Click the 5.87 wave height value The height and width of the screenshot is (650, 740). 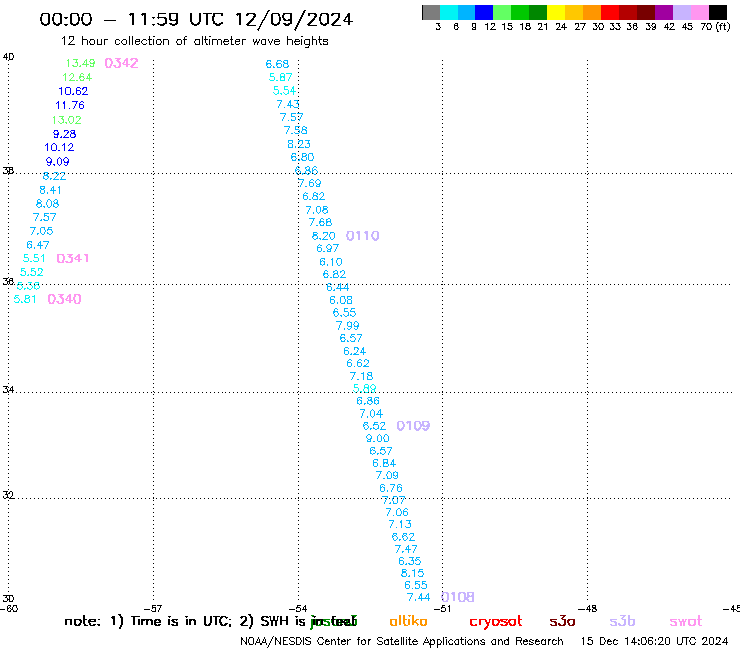281,77
